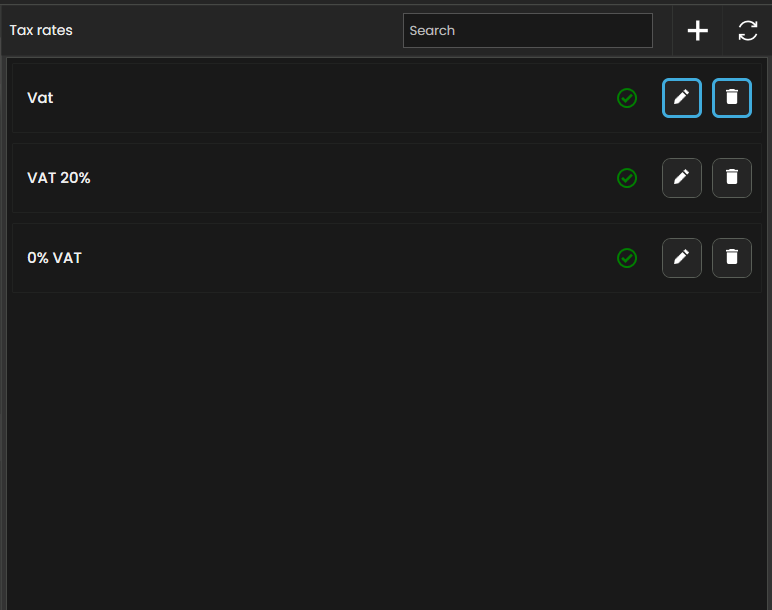Click the '0% VAT' name label
This screenshot has width=772, height=610.
54,258
